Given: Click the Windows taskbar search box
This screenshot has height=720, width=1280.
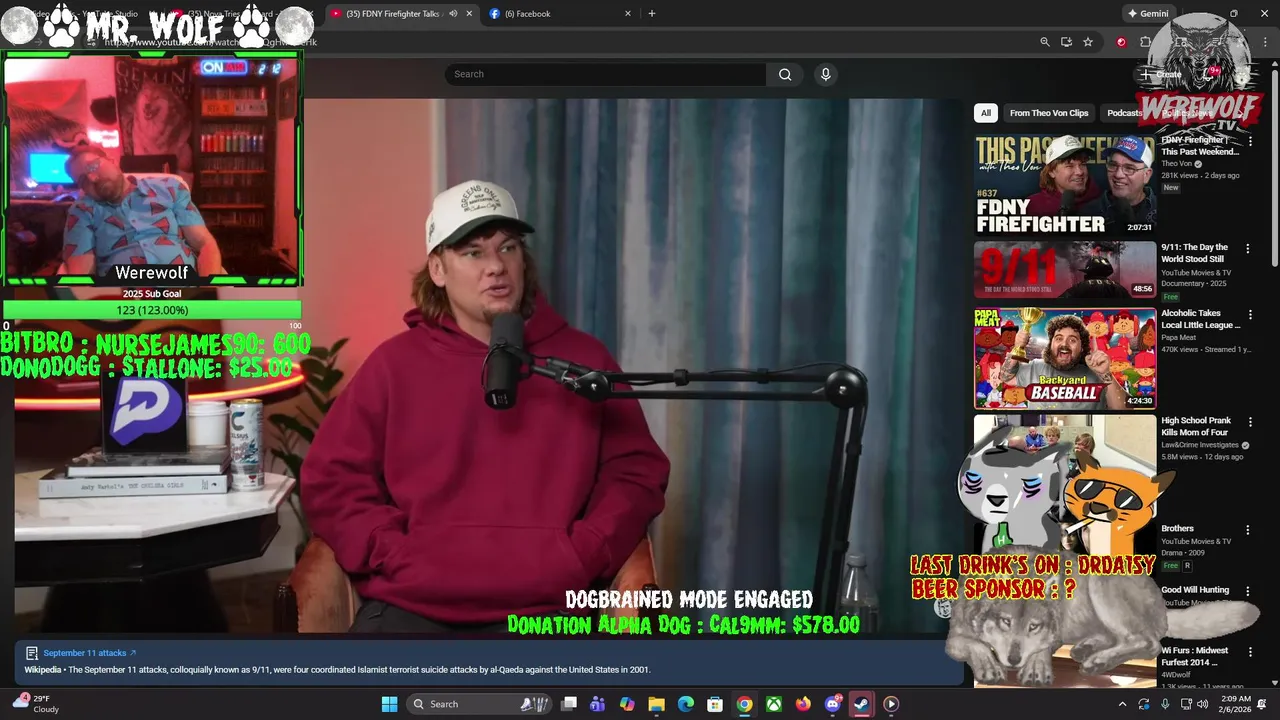Looking at the screenshot, I should click(479, 704).
